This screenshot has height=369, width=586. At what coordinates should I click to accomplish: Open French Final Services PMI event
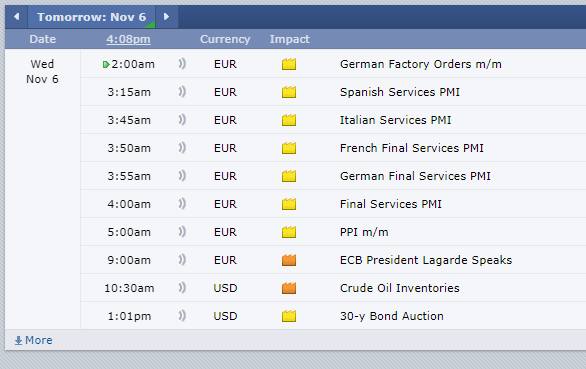point(411,148)
